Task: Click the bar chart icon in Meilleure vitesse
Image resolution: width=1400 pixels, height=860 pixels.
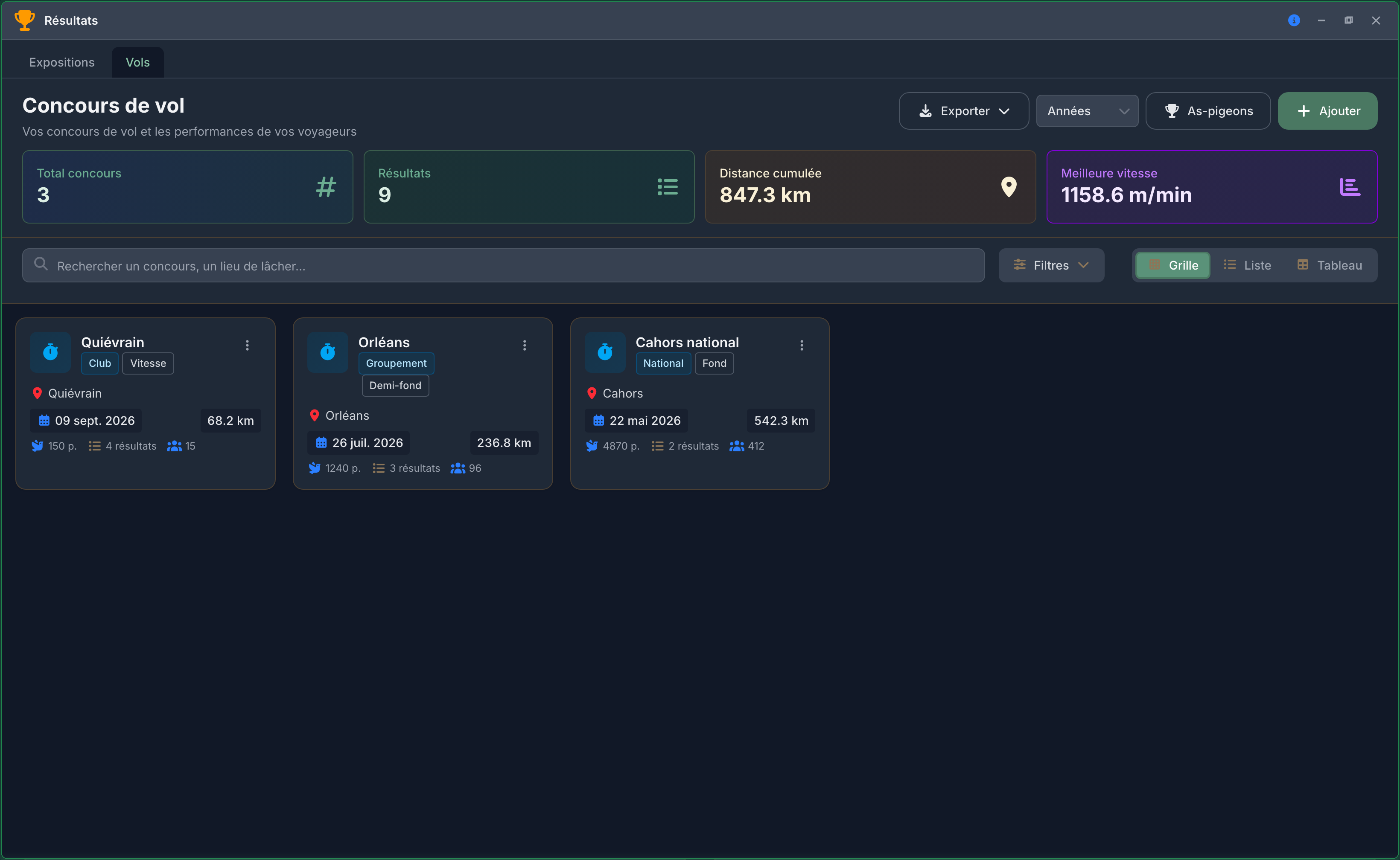Action: click(1350, 186)
